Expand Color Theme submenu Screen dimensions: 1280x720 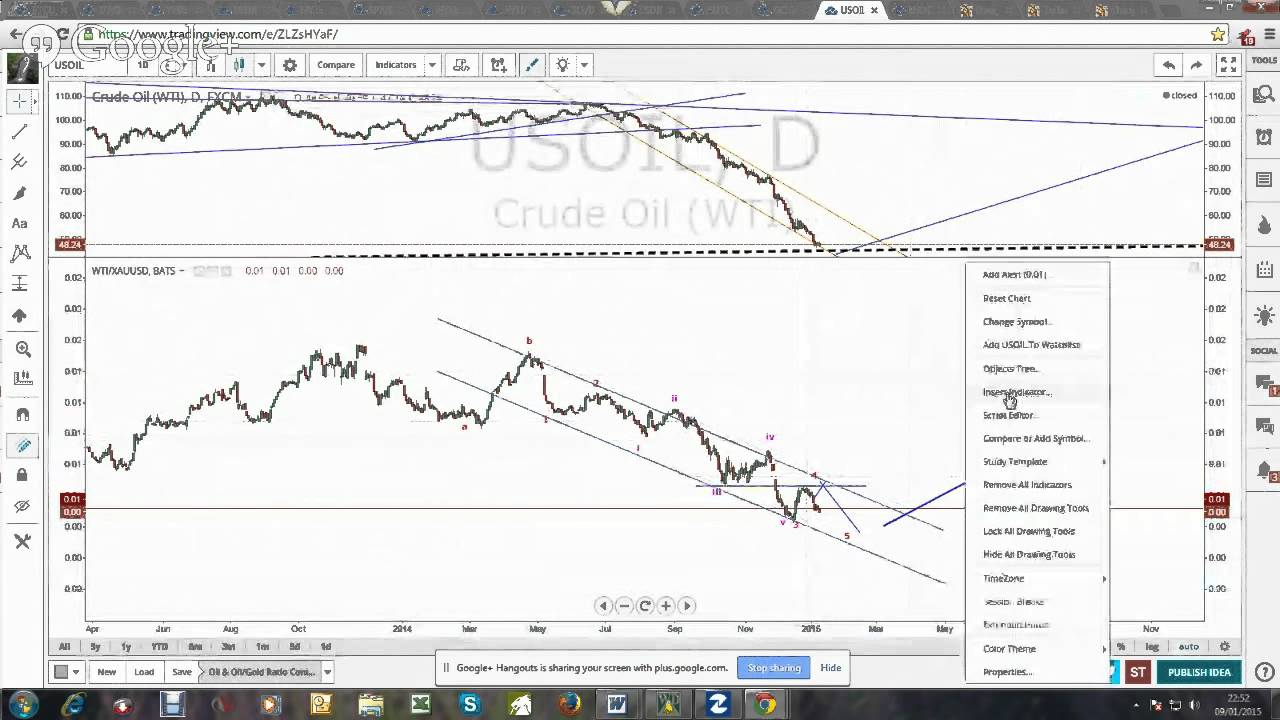coord(1038,649)
